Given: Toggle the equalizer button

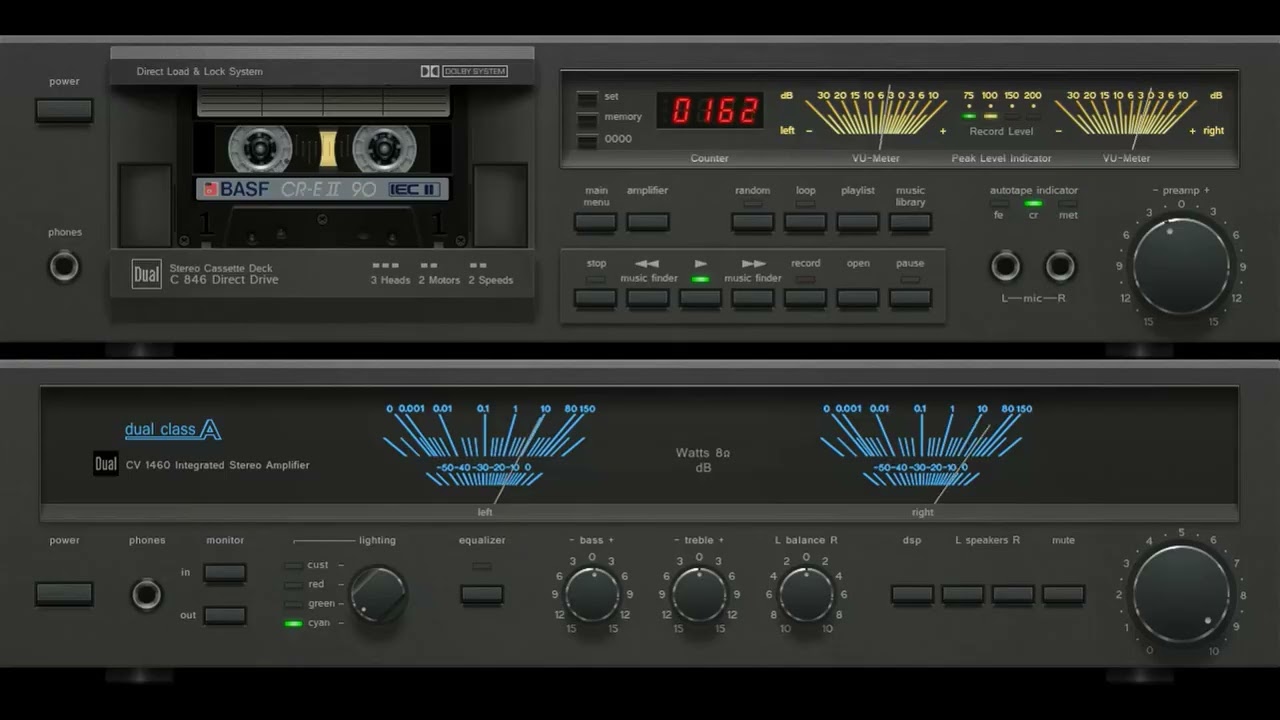Looking at the screenshot, I should click(x=482, y=594).
